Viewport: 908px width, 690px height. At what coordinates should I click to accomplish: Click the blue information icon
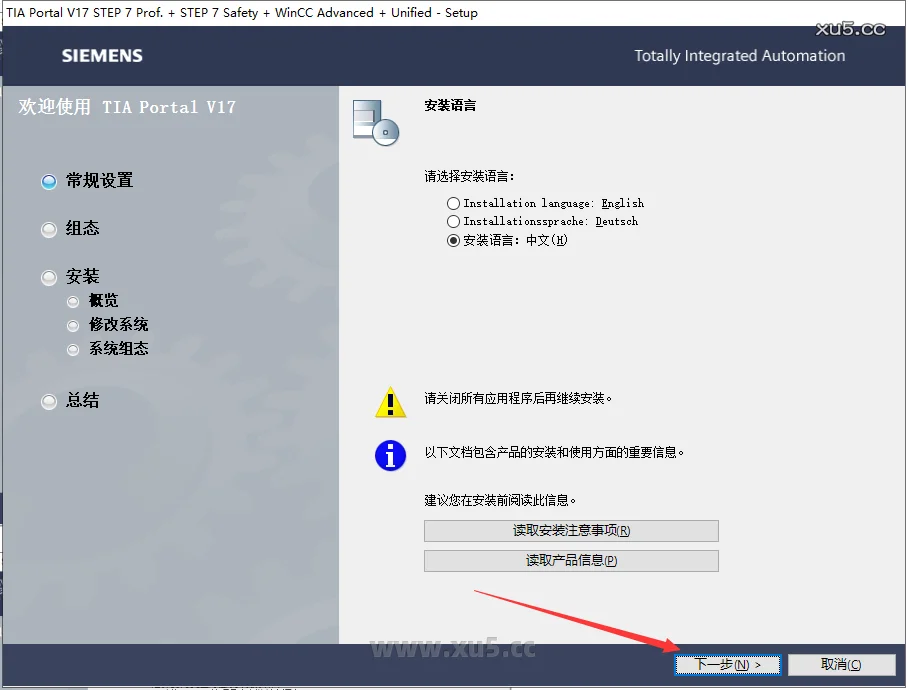pyautogui.click(x=390, y=457)
